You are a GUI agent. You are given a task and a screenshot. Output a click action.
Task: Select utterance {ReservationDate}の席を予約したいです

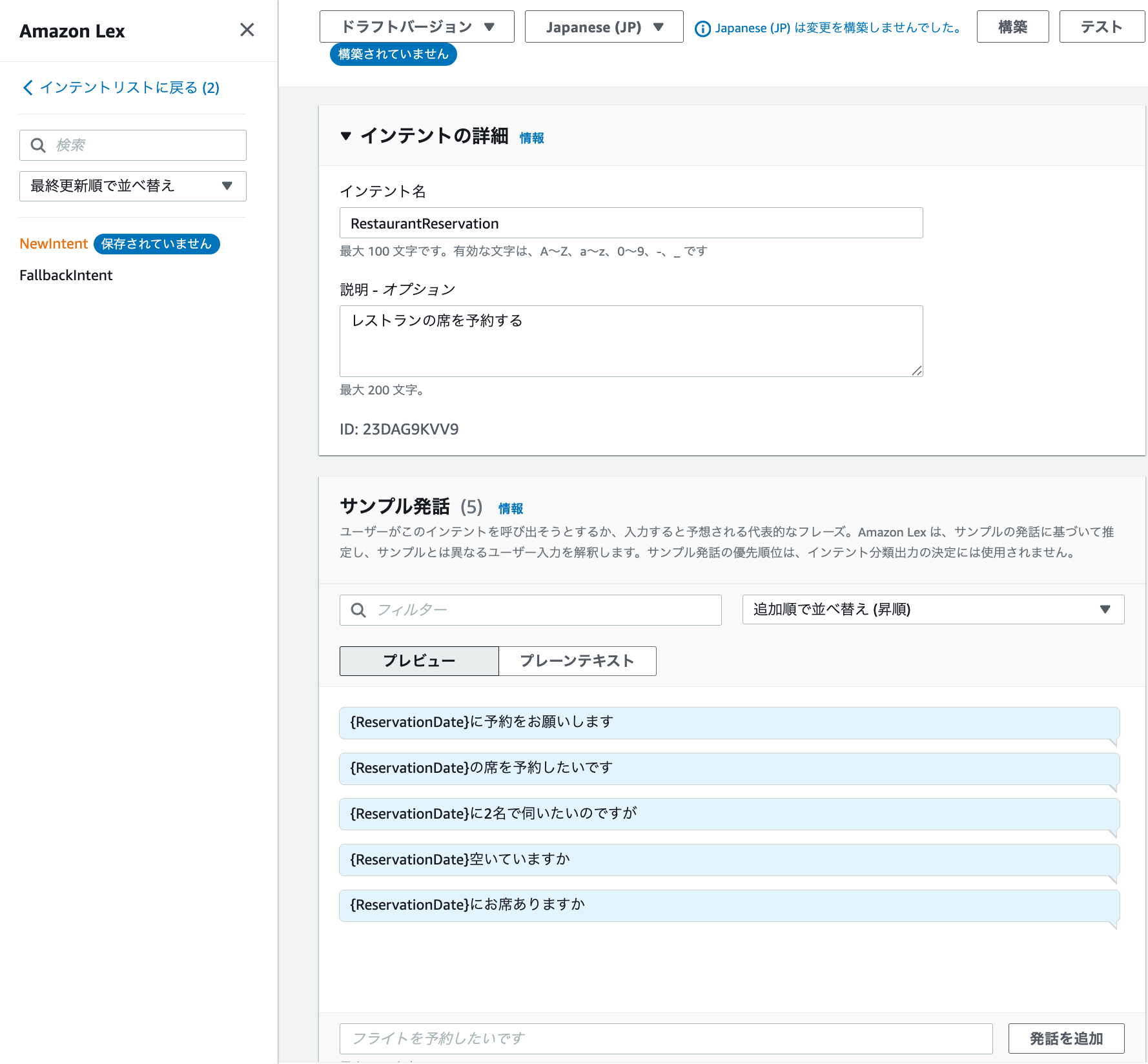coord(730,769)
